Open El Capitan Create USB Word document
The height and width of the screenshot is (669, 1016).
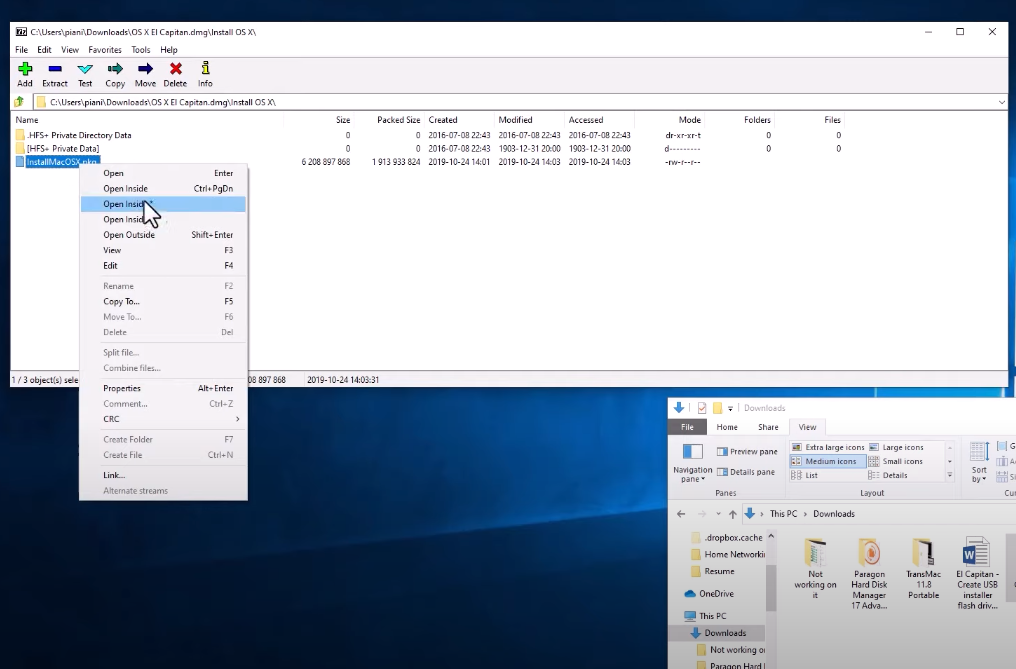977,573
